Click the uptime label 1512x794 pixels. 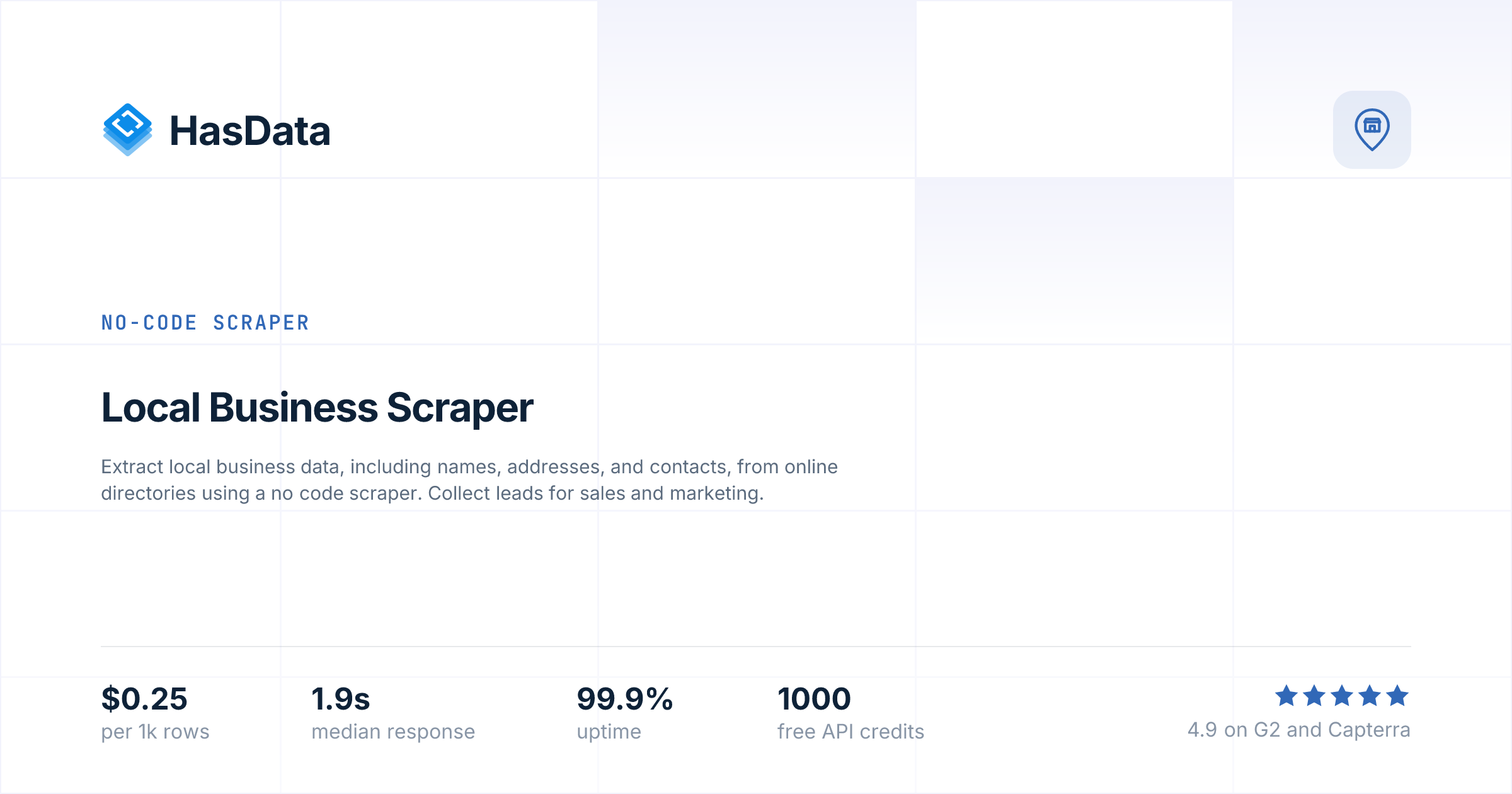[609, 732]
